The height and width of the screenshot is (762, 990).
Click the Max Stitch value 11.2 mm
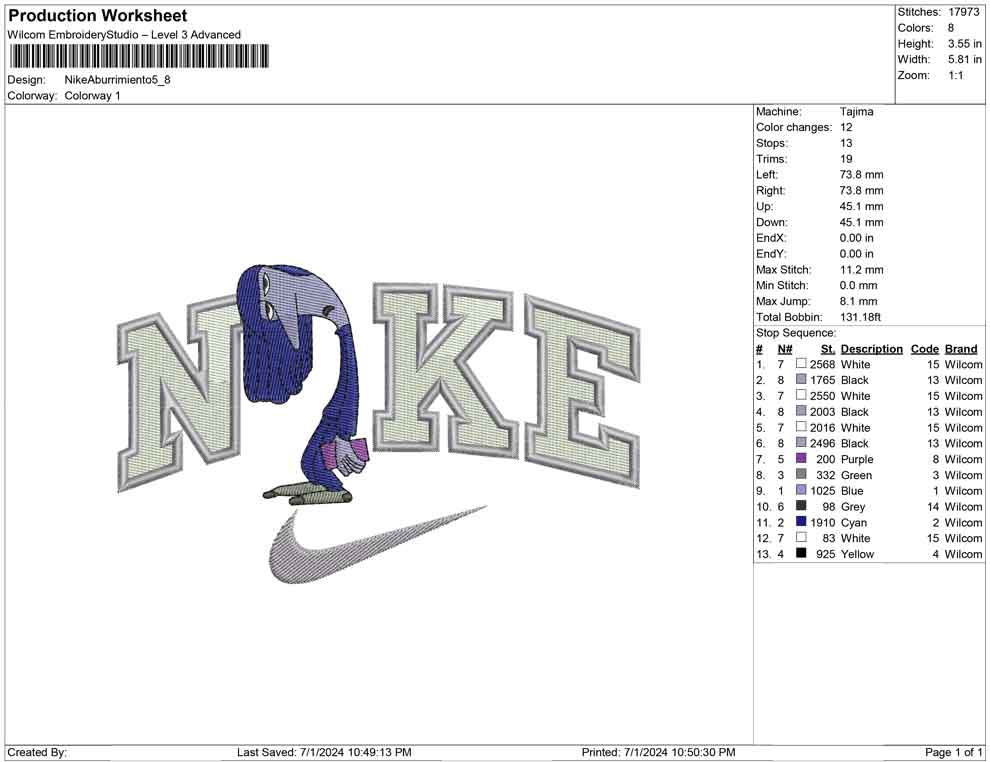click(862, 270)
